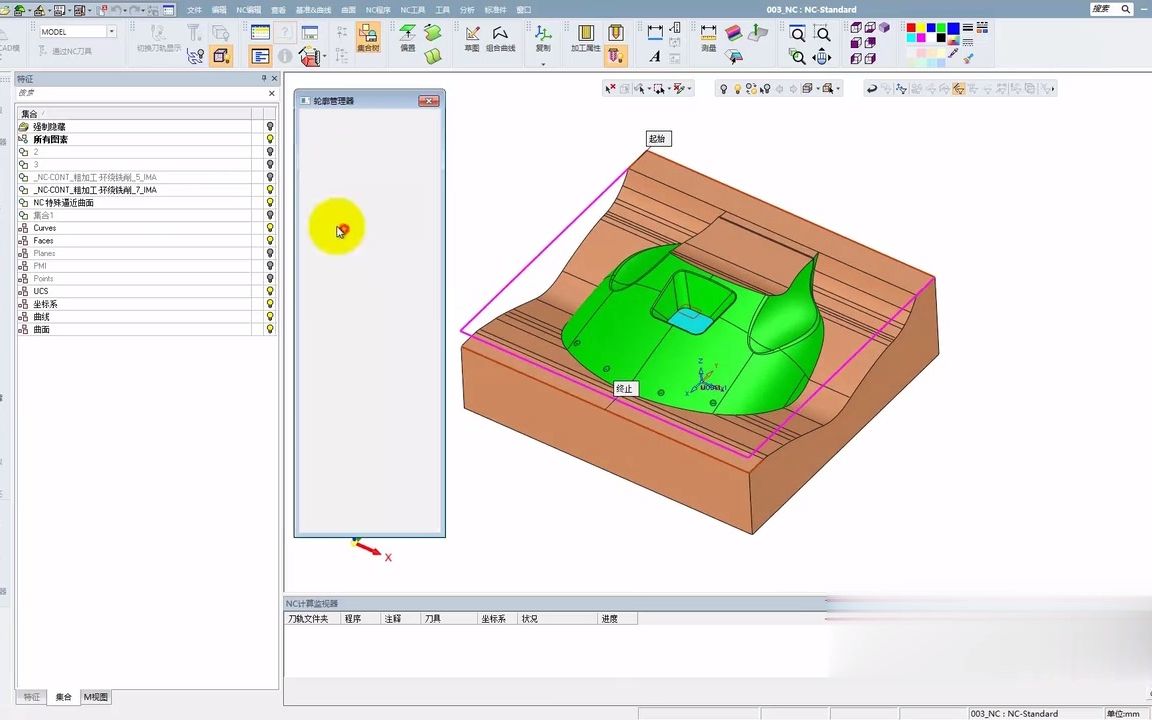
Task: Open dropdown arrow beside the red box icon
Action: click(x=324, y=58)
